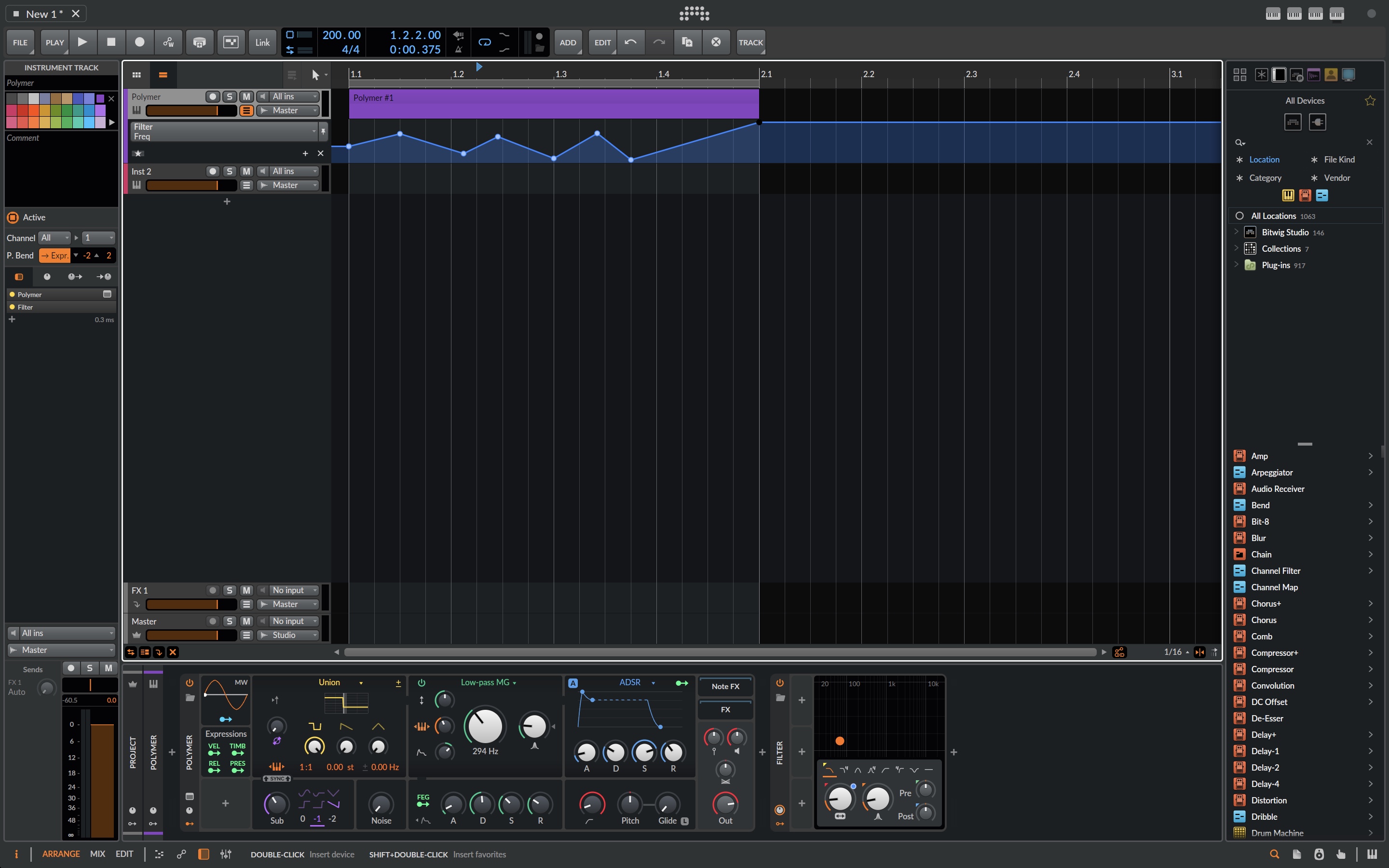The width and height of the screenshot is (1389, 868).
Task: Open the Low-pass MG filter type dropdown
Action: (x=488, y=682)
